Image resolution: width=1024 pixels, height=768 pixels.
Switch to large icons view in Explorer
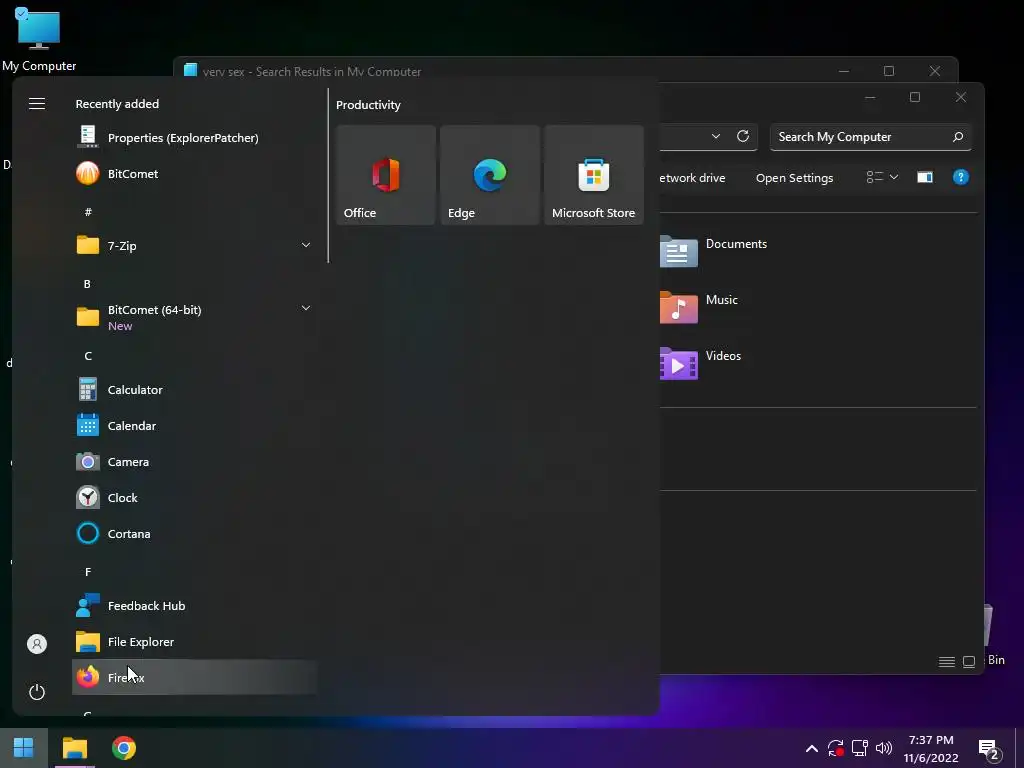coord(969,662)
